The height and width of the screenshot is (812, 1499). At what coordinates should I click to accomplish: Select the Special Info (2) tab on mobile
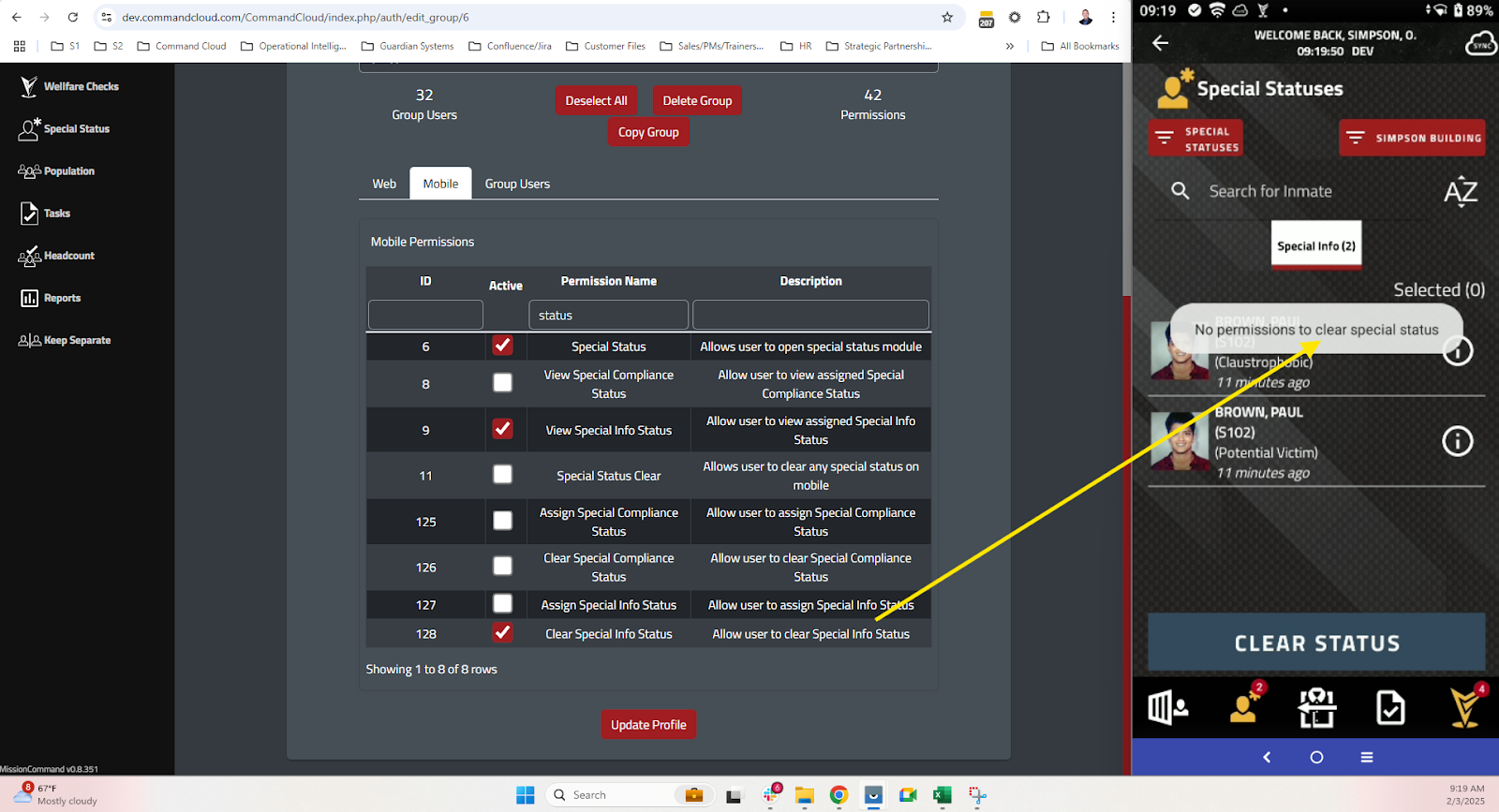coord(1316,245)
